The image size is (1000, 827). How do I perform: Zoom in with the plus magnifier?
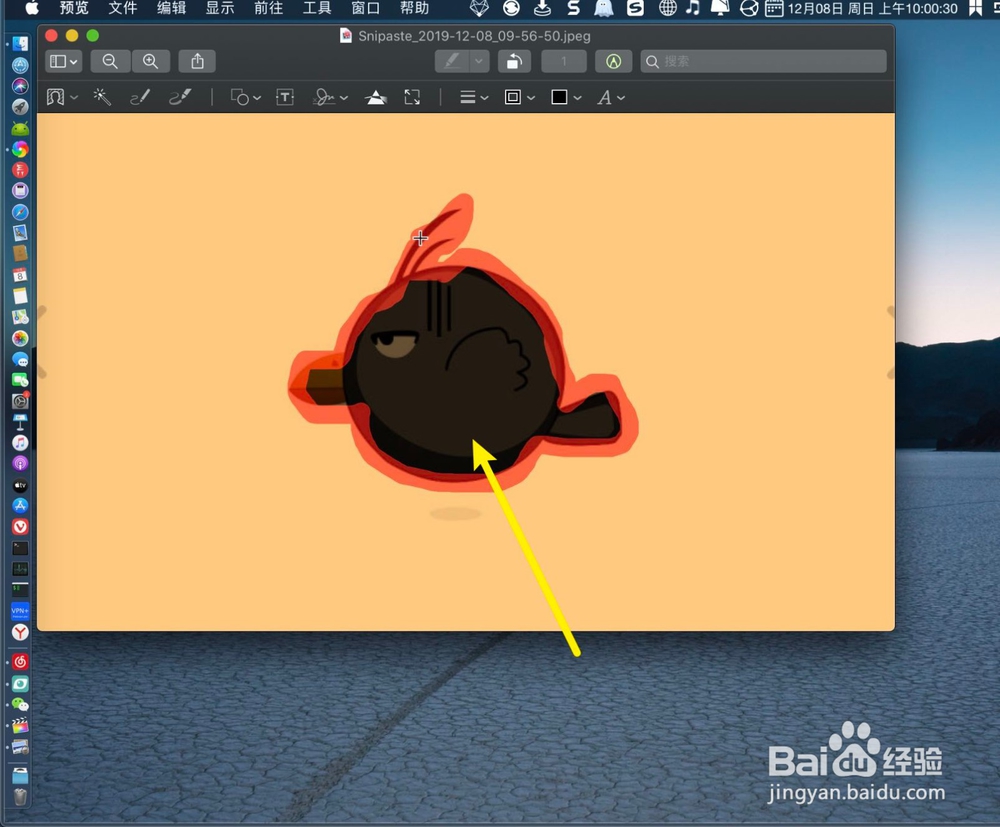coord(151,61)
